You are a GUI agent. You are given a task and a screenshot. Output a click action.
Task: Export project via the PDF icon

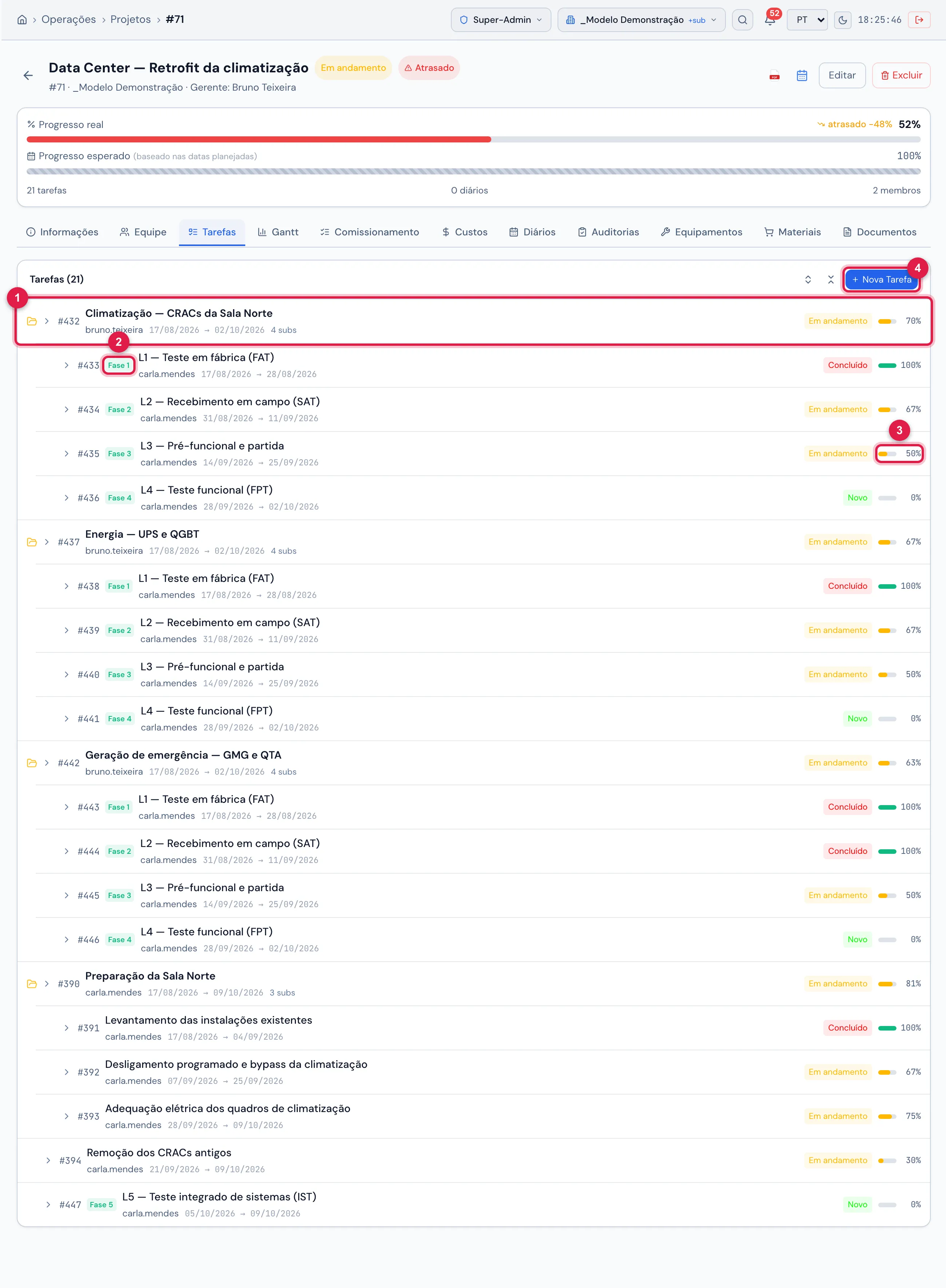pos(774,75)
